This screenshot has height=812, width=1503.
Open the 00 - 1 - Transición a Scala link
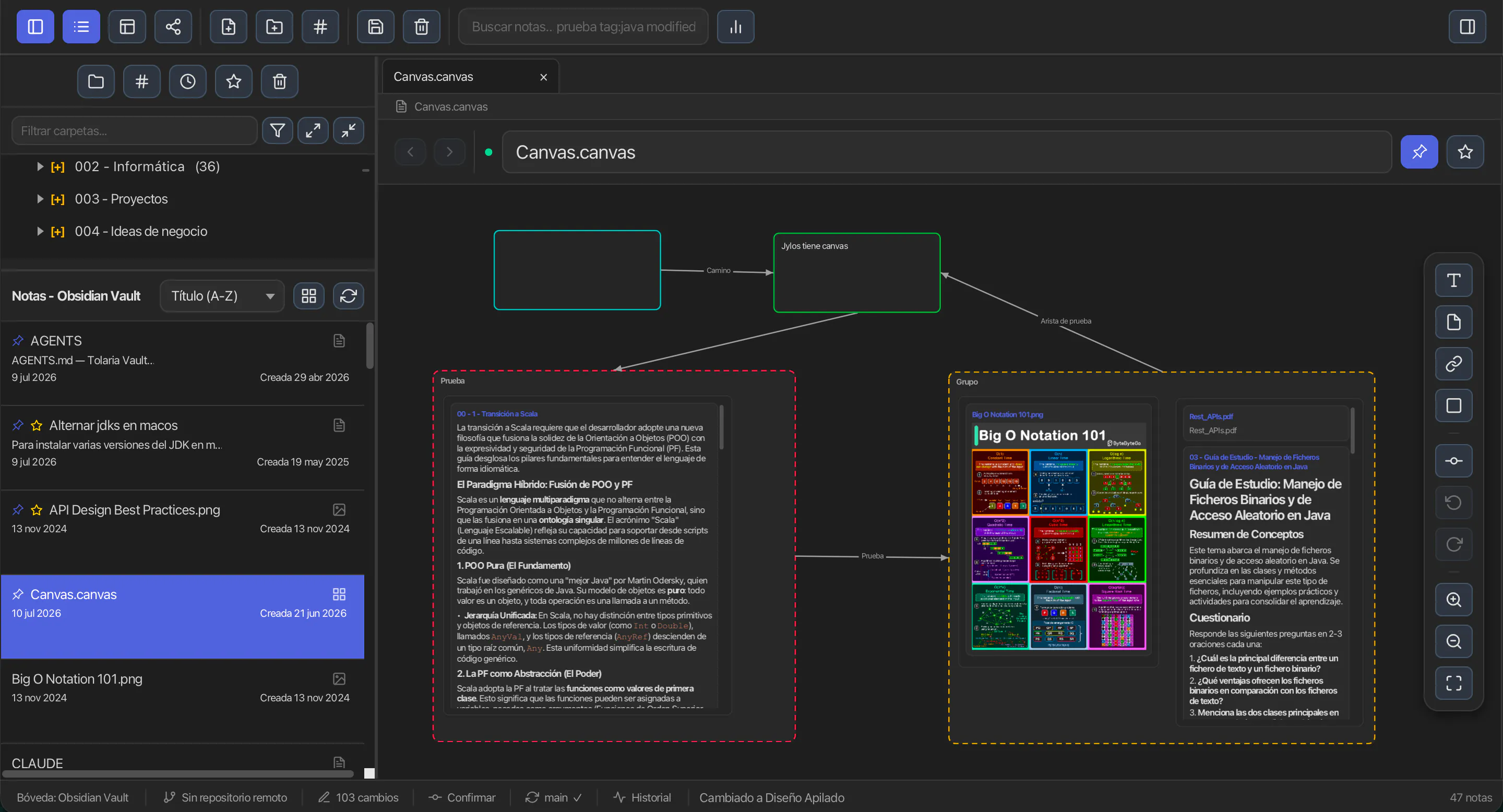[497, 414]
